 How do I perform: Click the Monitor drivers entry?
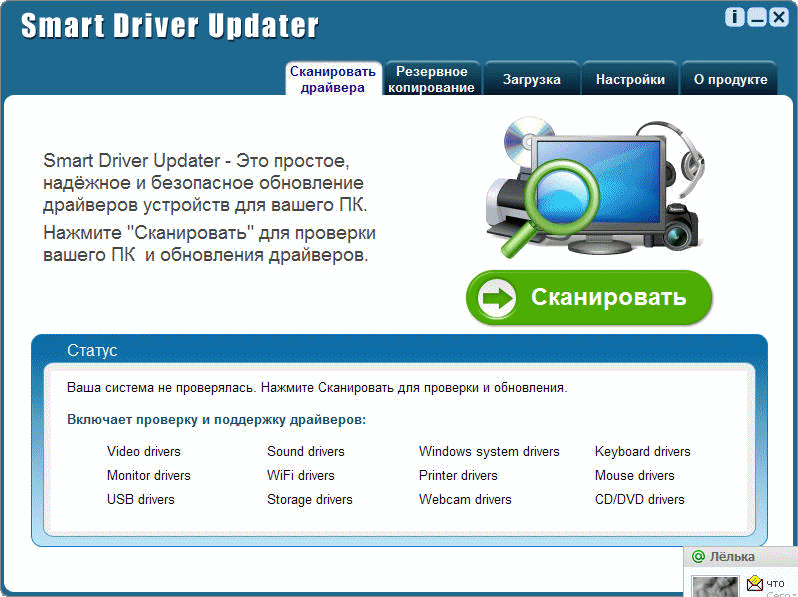149,475
